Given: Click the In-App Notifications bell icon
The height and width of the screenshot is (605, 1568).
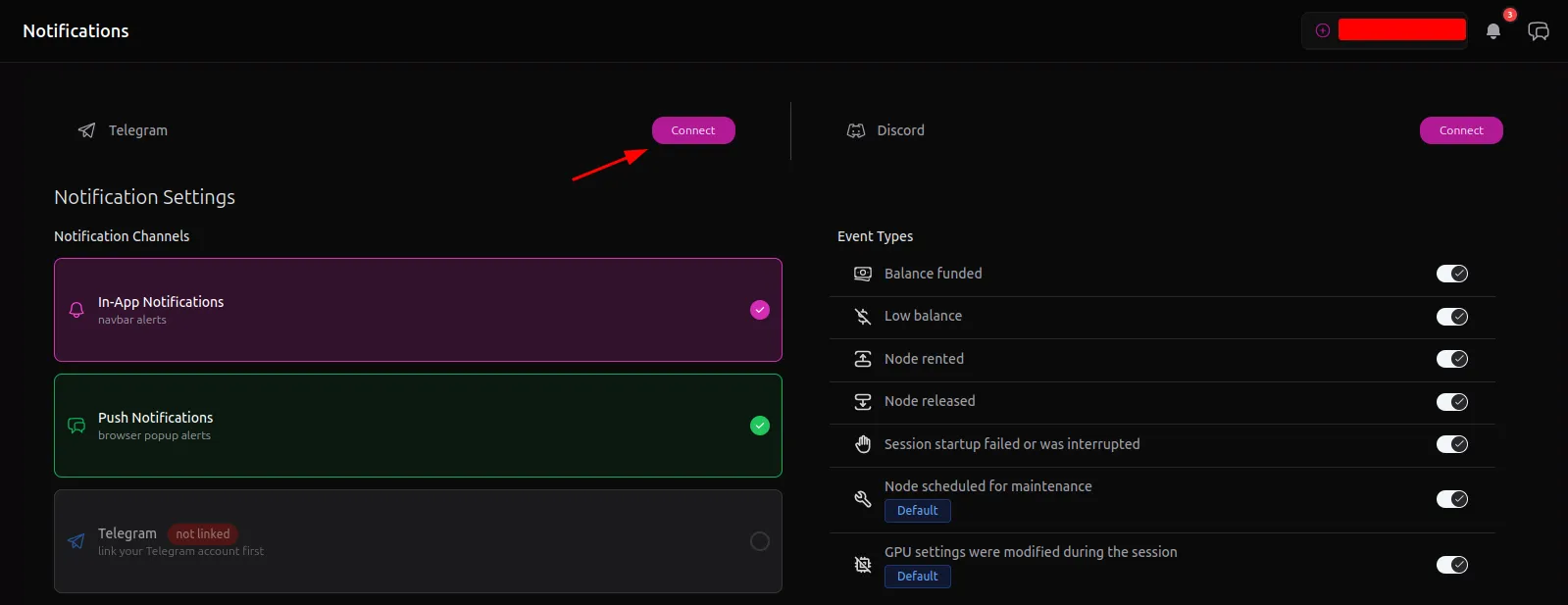Looking at the screenshot, I should (x=76, y=310).
